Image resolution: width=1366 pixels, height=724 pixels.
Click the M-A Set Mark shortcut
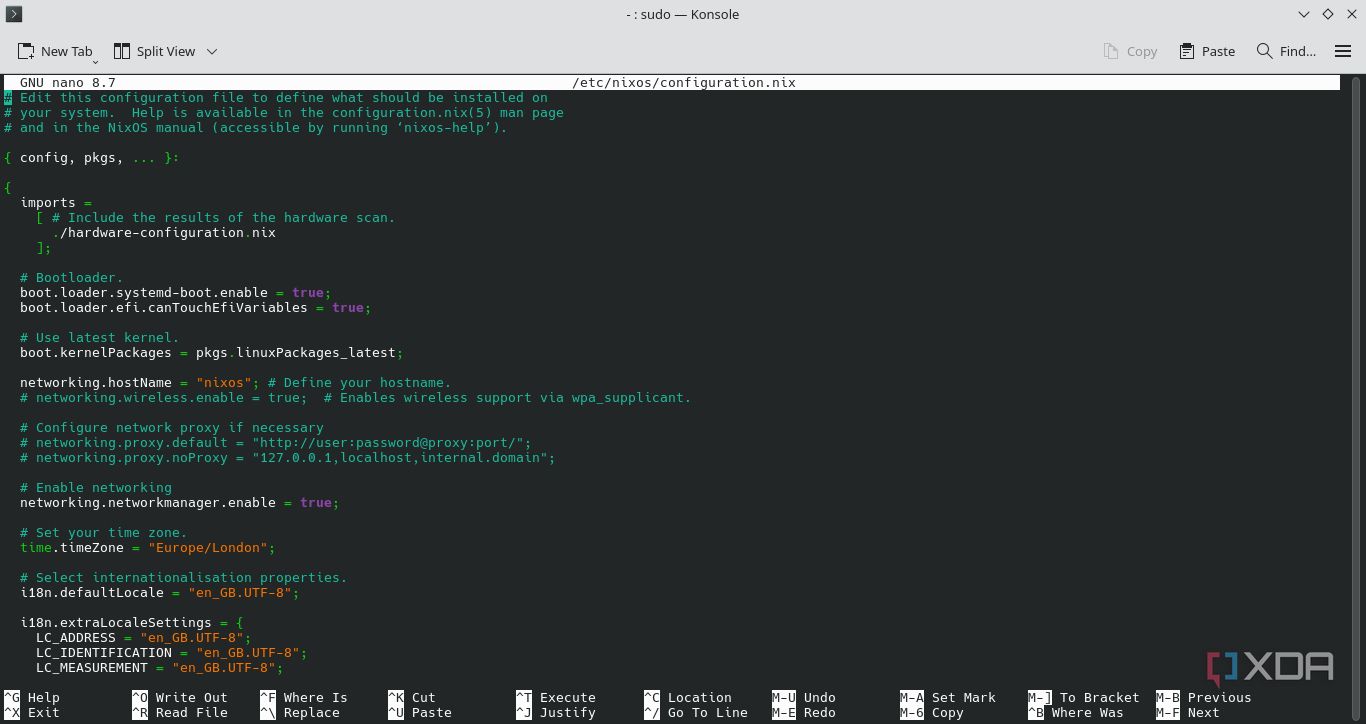(948, 698)
